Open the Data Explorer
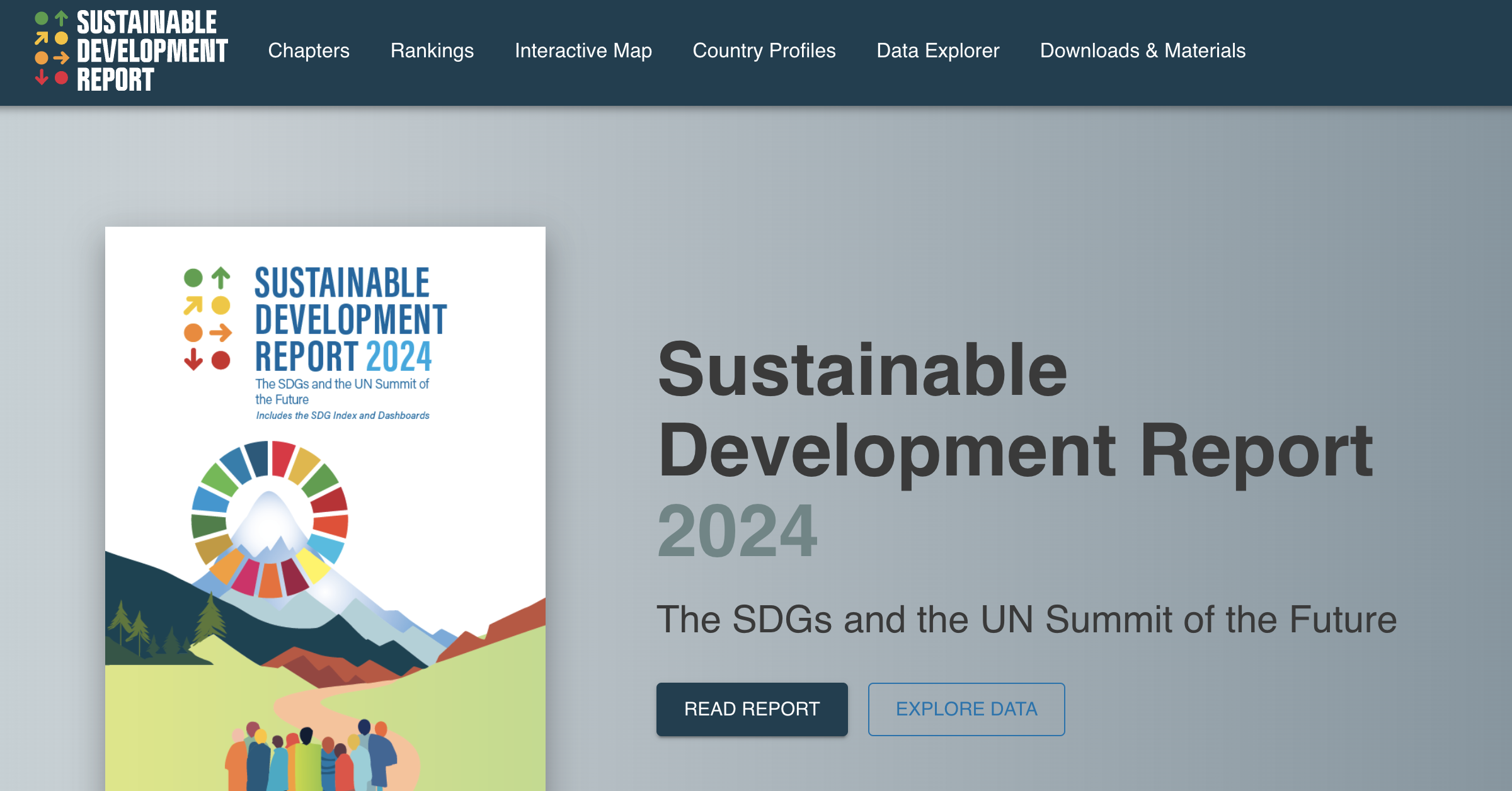Image resolution: width=1512 pixels, height=791 pixels. point(938,50)
